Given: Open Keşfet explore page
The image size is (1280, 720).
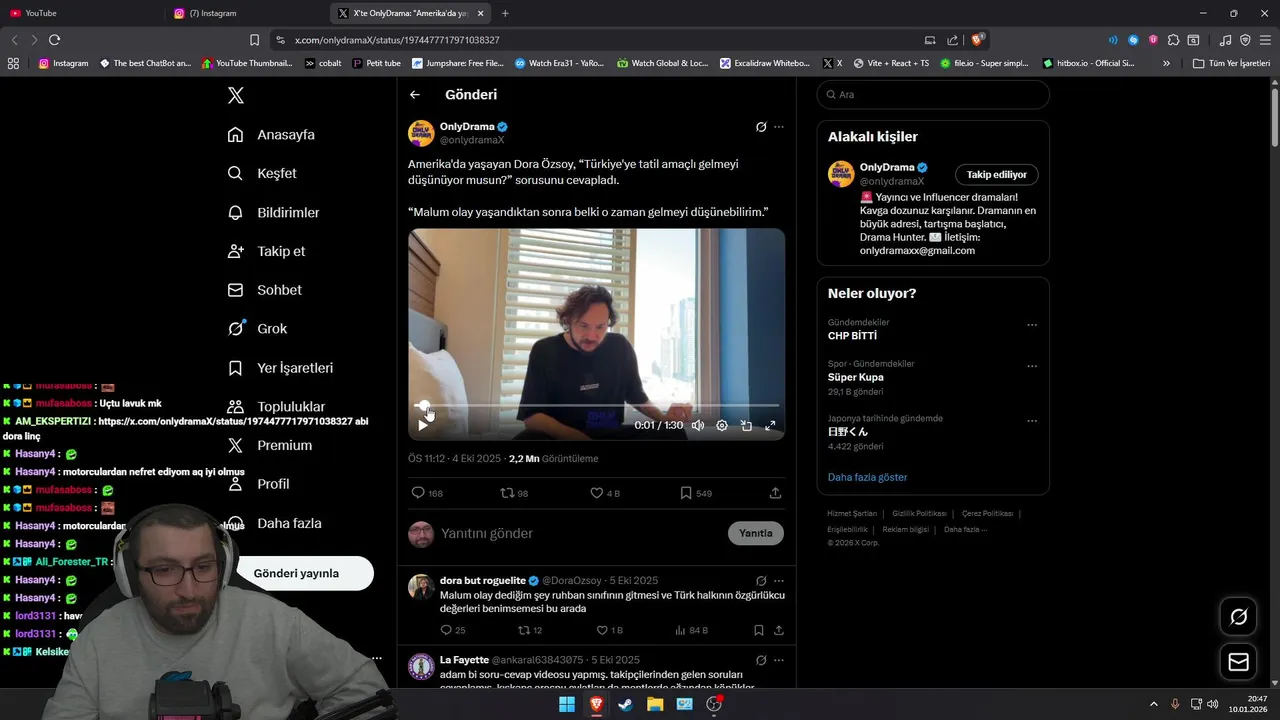Looking at the screenshot, I should pos(262,173).
